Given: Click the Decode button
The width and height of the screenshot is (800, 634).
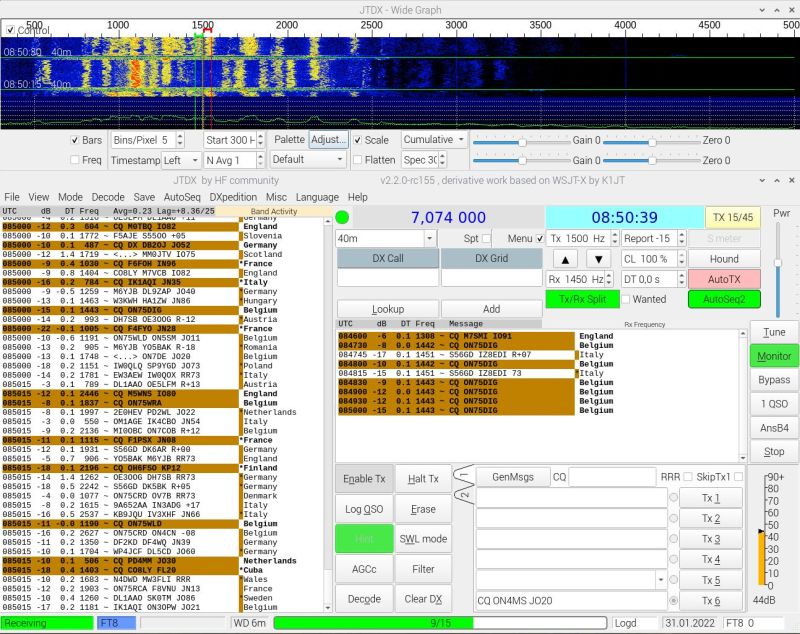Looking at the screenshot, I should point(364,599).
